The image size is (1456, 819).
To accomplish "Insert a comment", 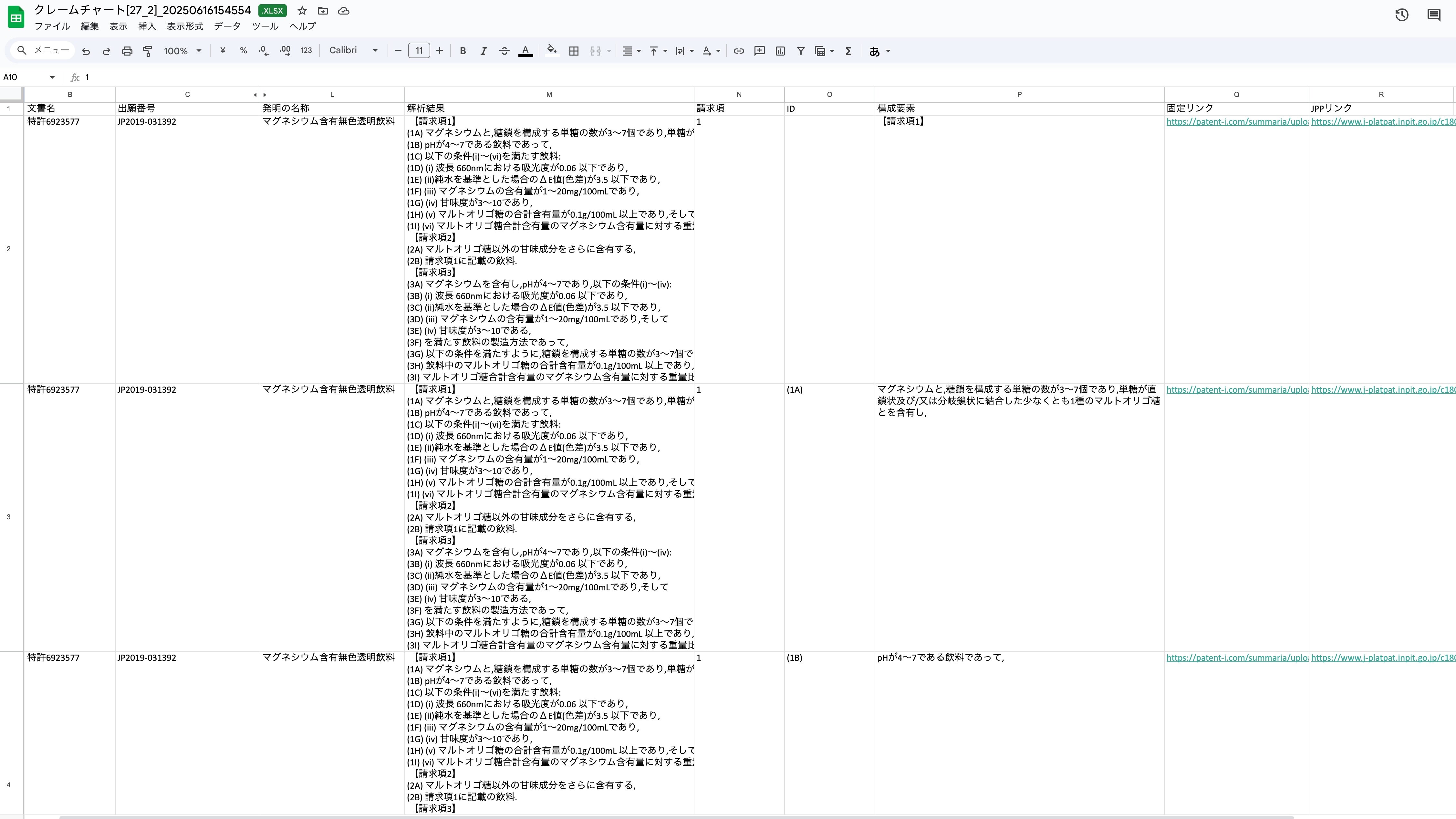I will tap(760, 51).
